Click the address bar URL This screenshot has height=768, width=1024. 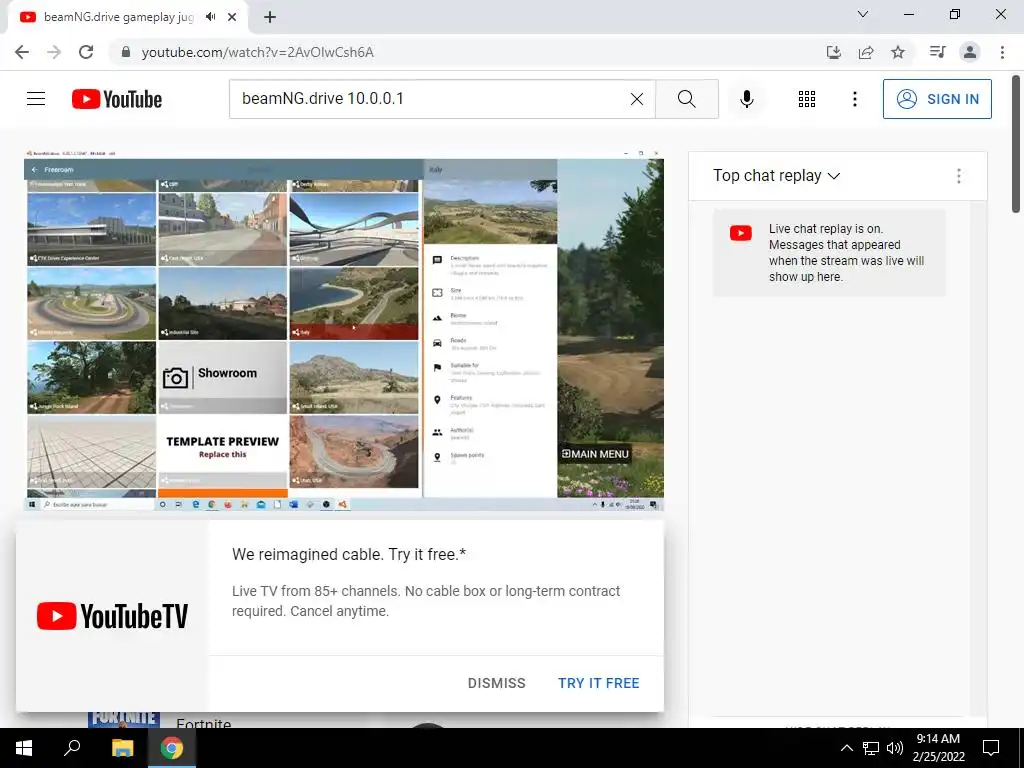[258, 52]
